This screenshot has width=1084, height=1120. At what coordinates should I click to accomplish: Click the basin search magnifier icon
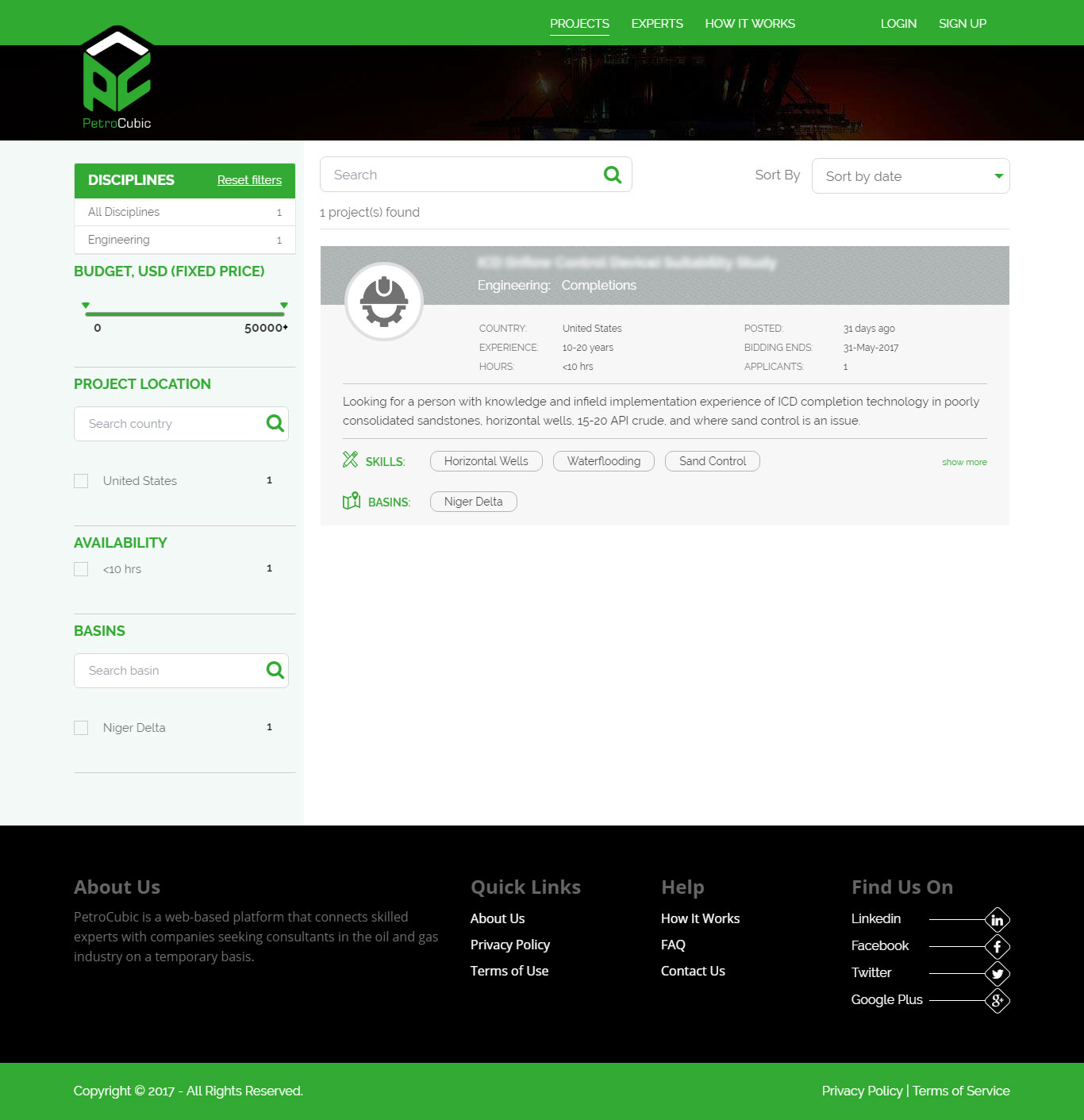point(275,670)
